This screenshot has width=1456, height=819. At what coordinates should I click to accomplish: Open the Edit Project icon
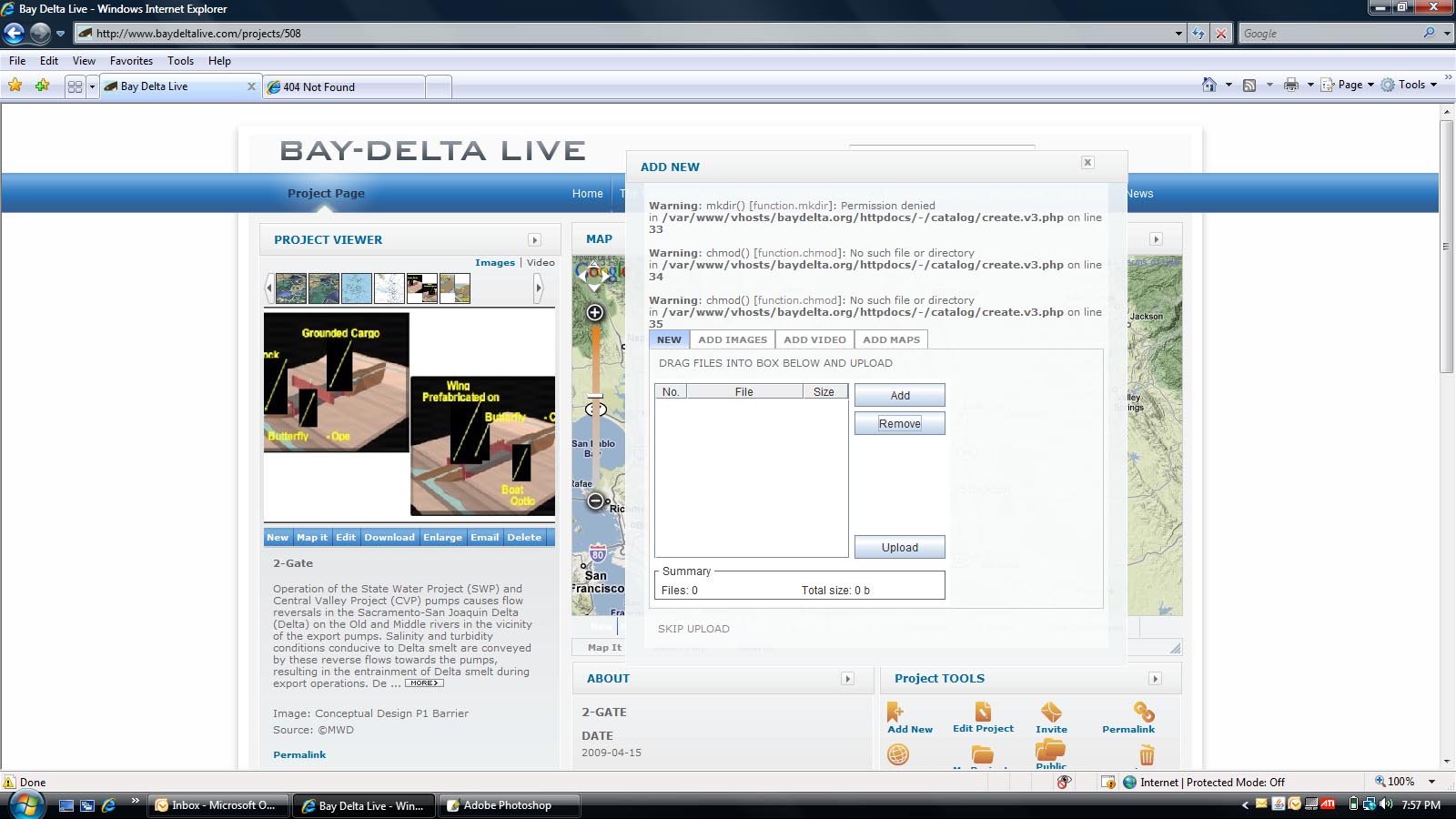coord(983,711)
